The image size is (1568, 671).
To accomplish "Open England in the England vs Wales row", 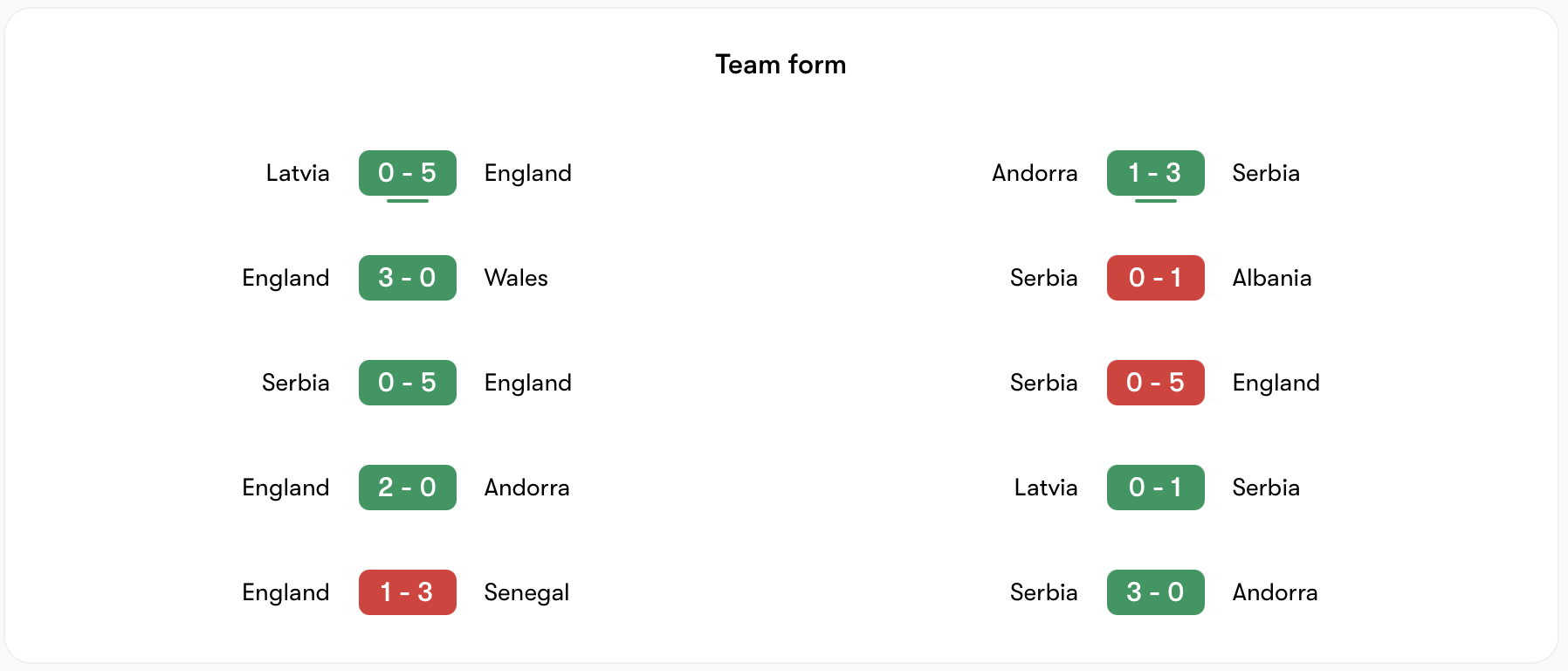I will tap(285, 278).
